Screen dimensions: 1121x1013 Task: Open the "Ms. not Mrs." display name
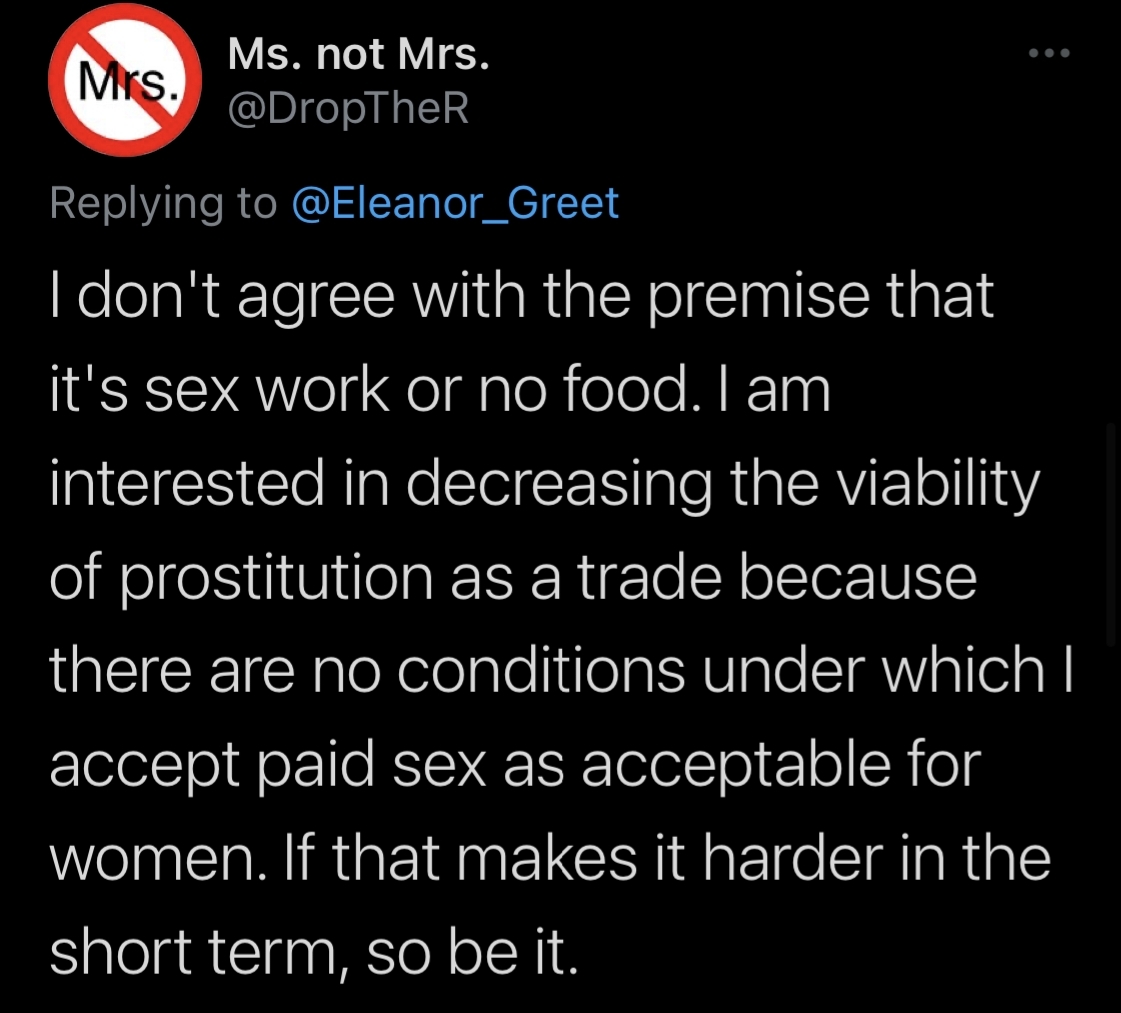(x=358, y=57)
